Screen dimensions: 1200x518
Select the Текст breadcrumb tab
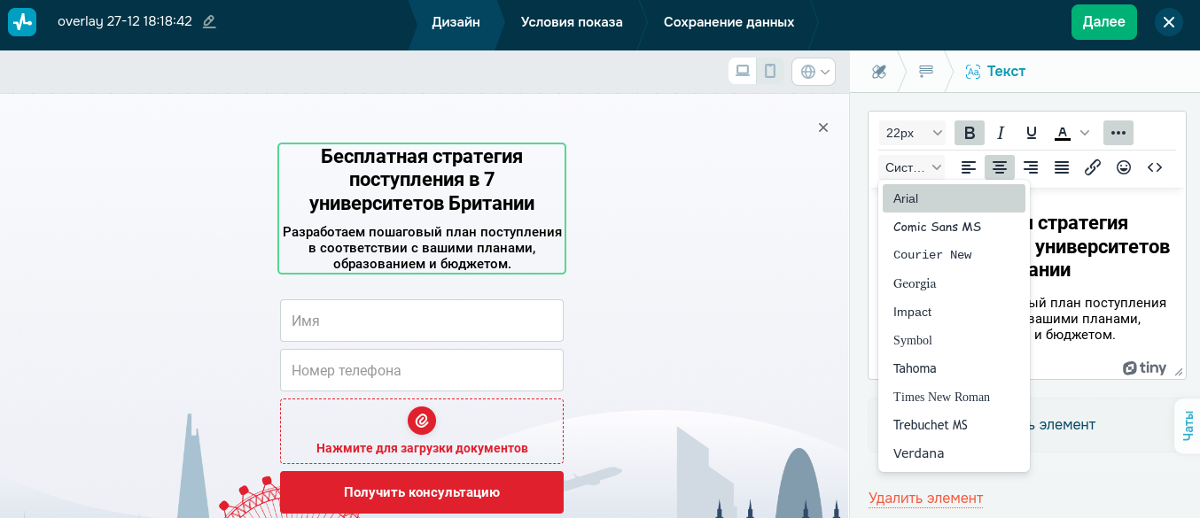click(995, 71)
